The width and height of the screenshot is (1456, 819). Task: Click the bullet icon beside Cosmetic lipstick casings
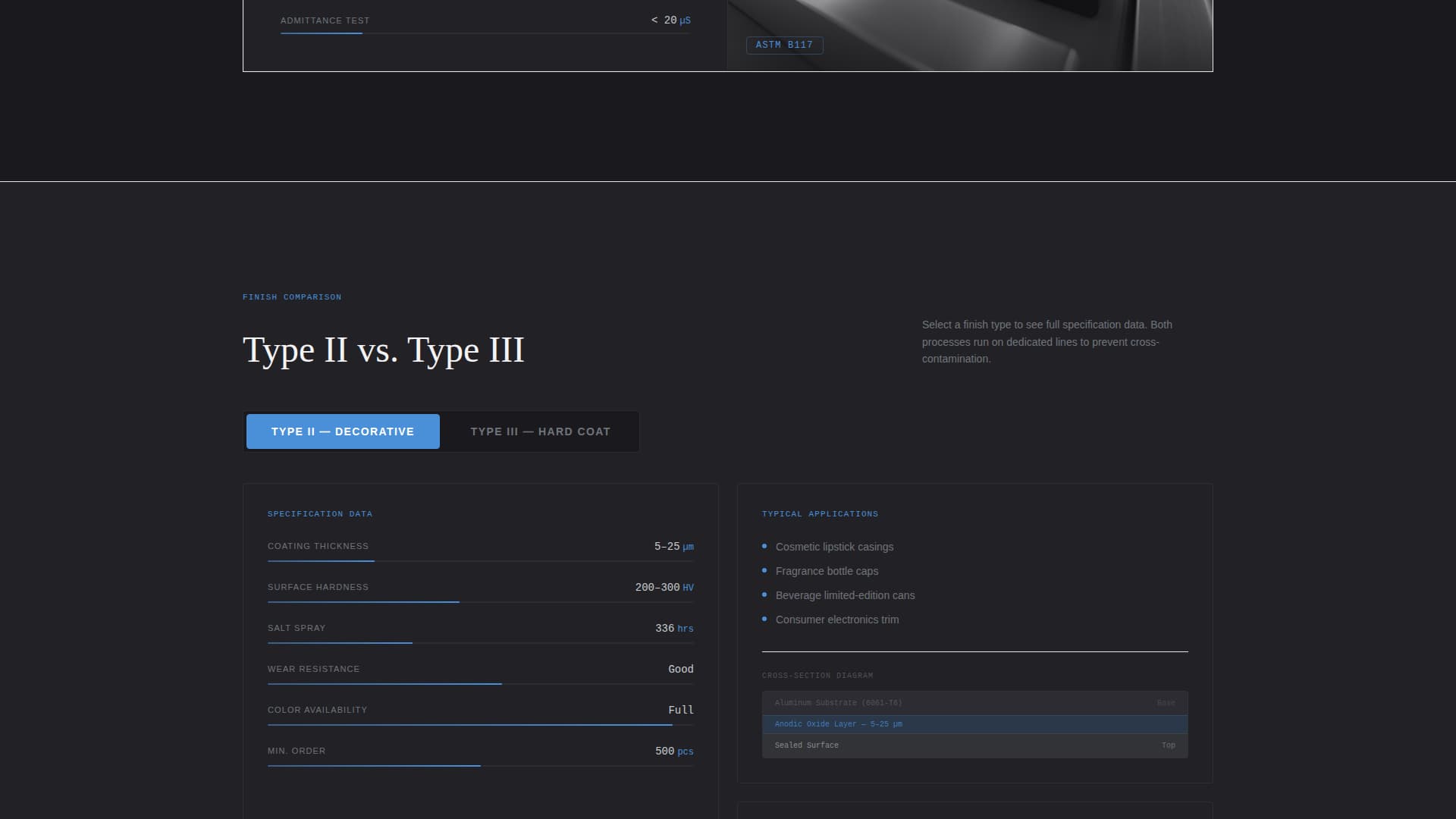(765, 547)
